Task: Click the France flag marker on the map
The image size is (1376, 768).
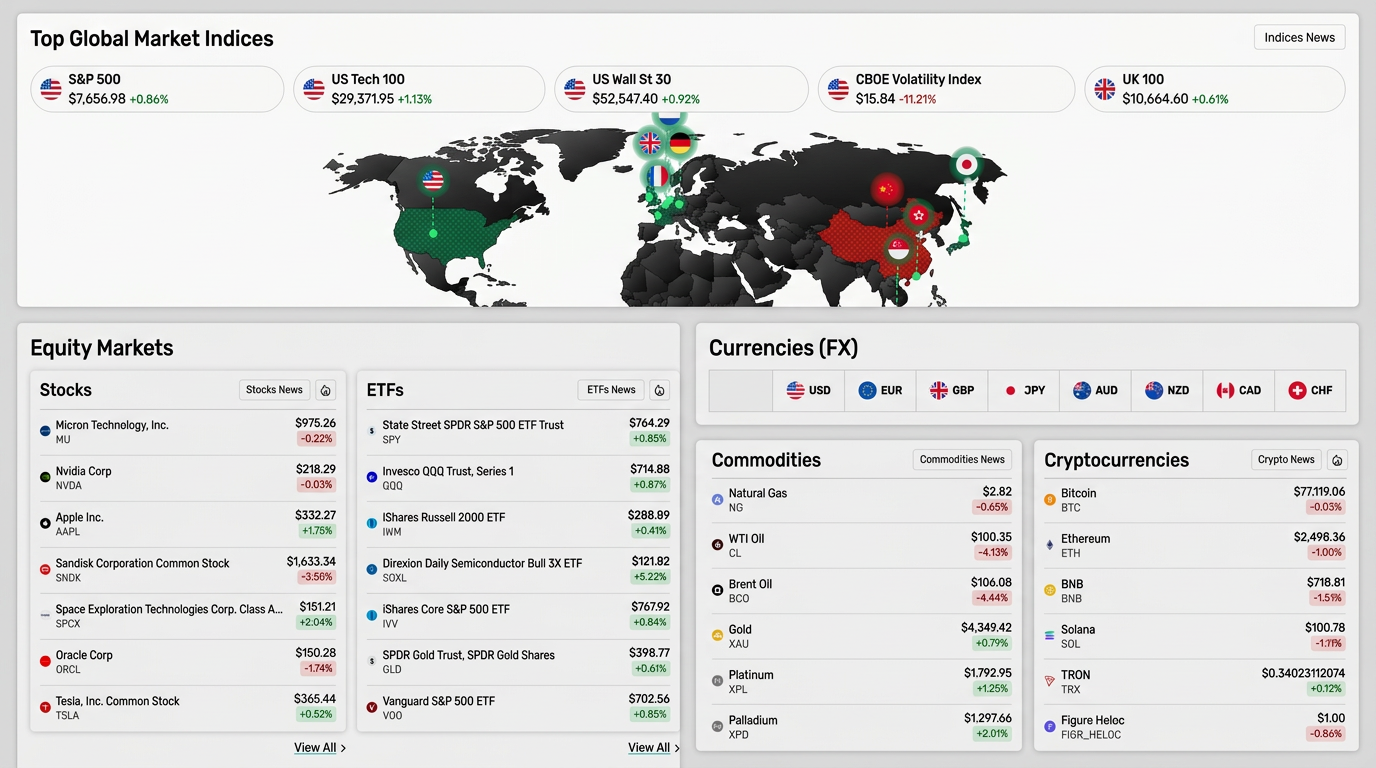Action: [657, 177]
